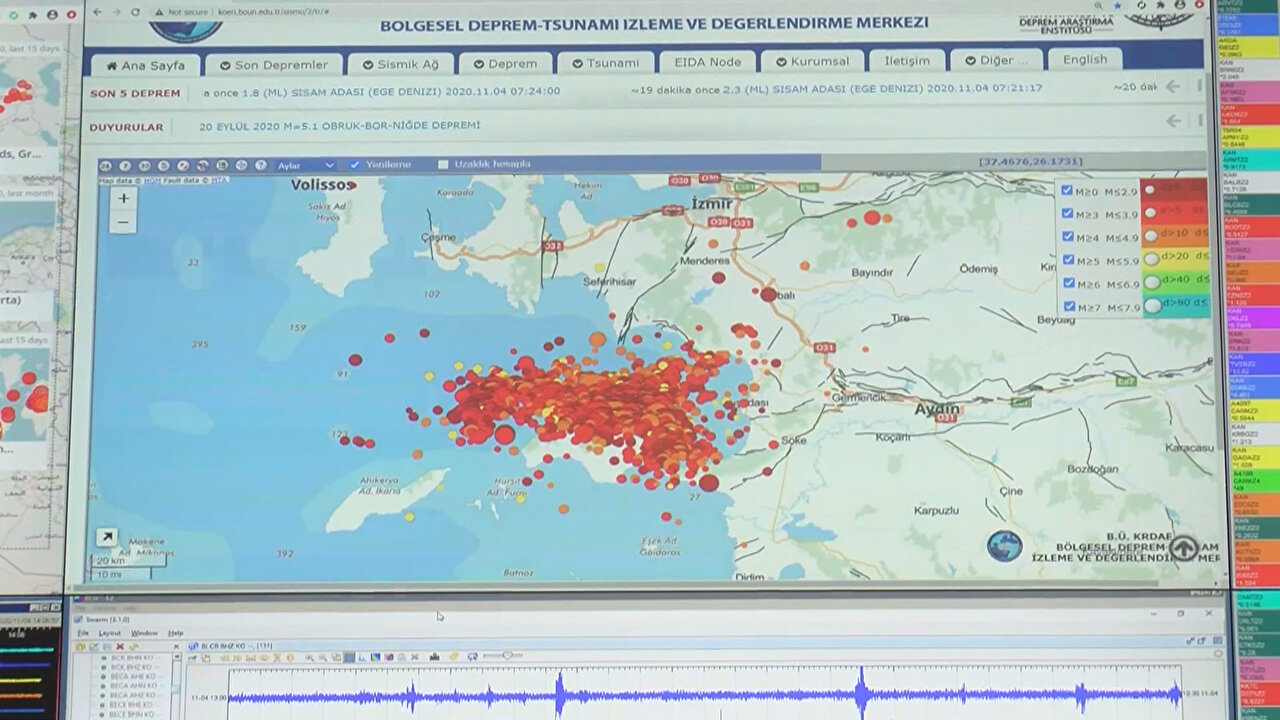Click the '24' hours filter icon in map toolbar

pyautogui.click(x=106, y=165)
